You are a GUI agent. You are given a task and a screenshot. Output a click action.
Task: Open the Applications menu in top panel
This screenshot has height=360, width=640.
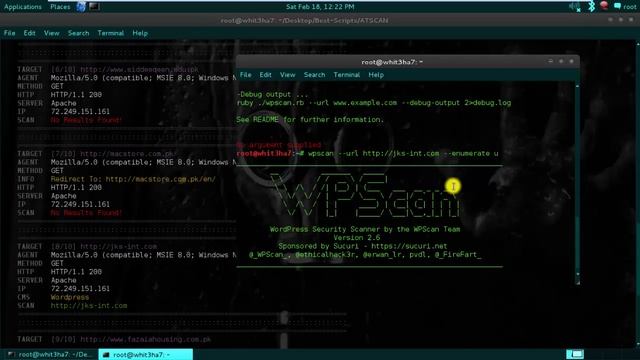coord(22,7)
